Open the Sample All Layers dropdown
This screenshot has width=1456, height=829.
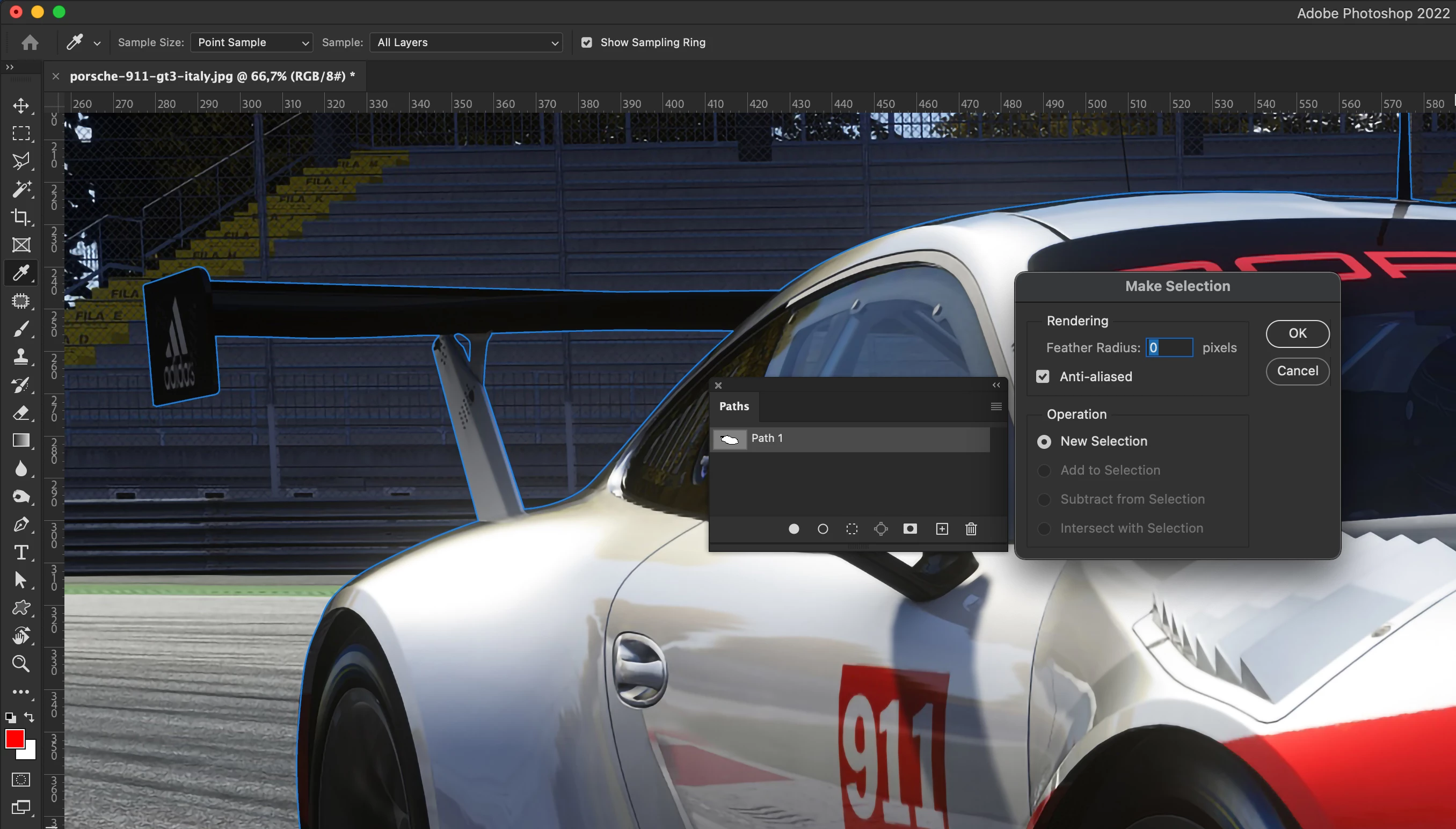click(x=466, y=43)
